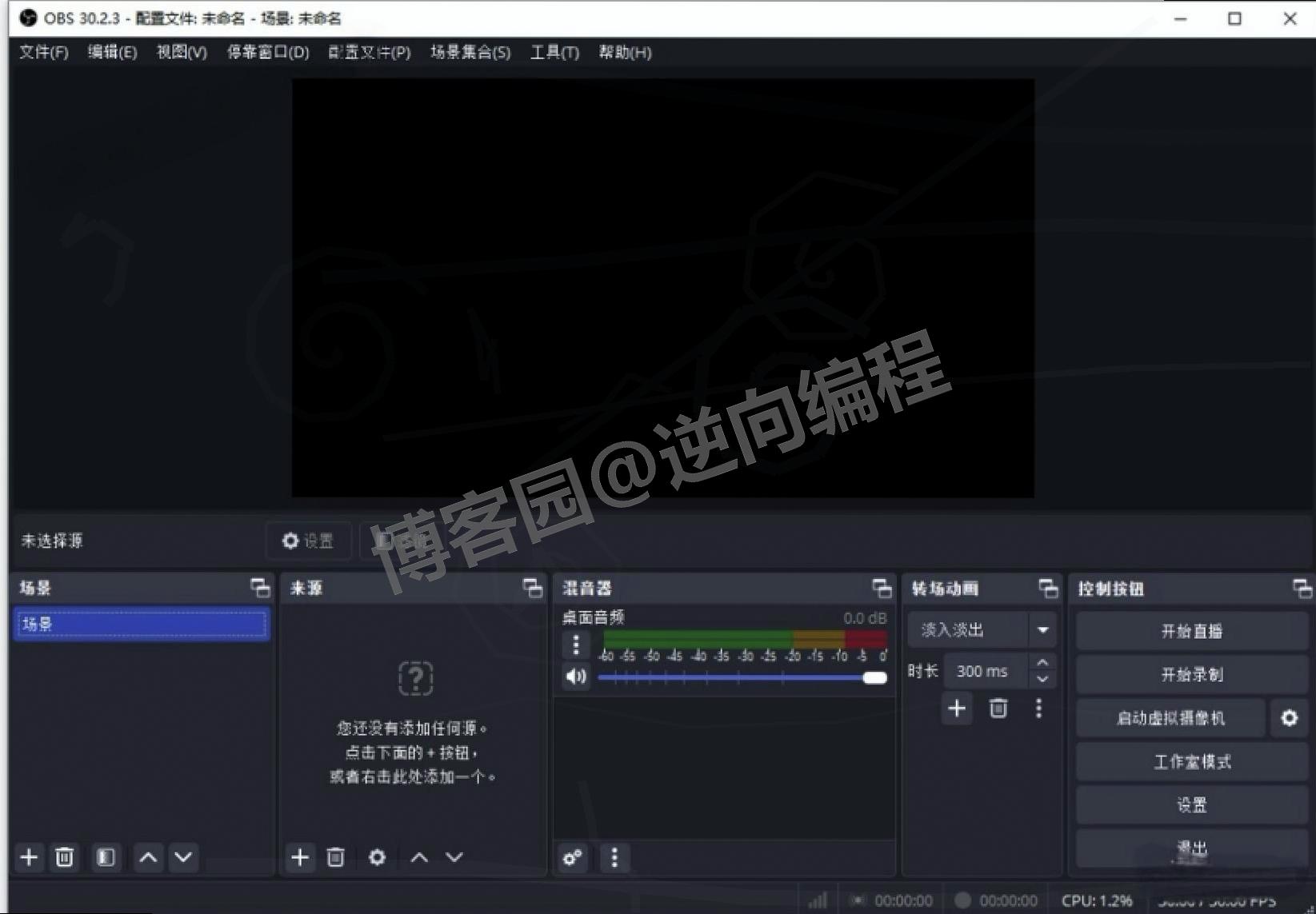
Task: Open the 工具 menu
Action: coord(554,52)
